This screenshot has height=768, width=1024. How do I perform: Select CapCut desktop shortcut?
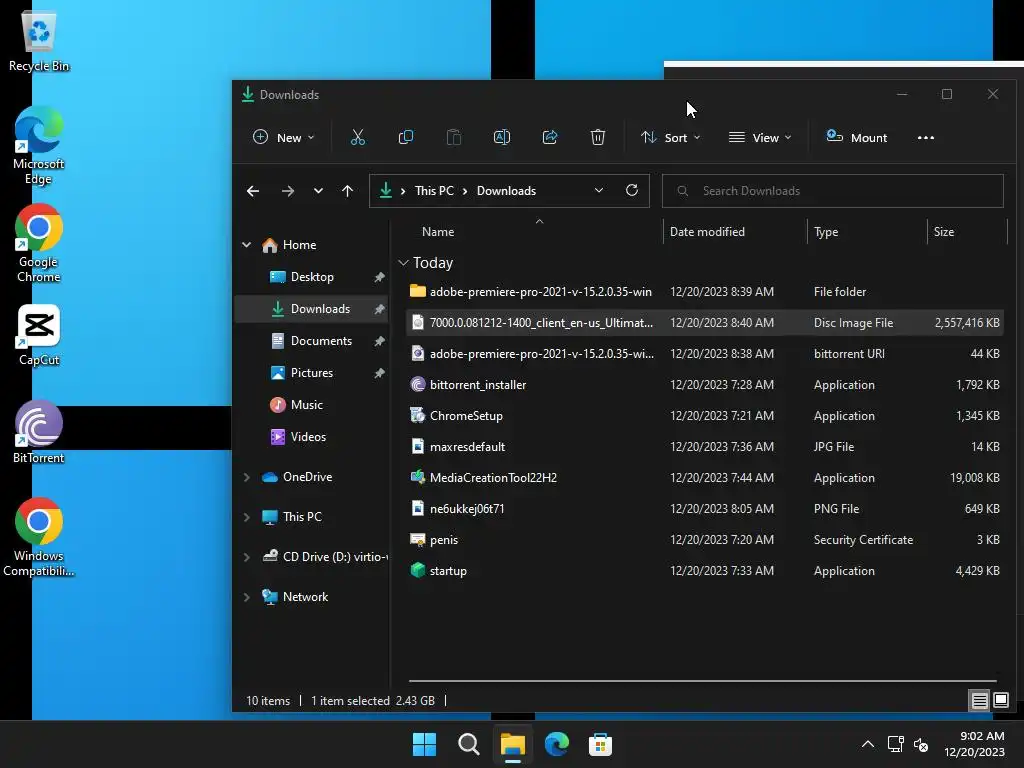click(39, 334)
